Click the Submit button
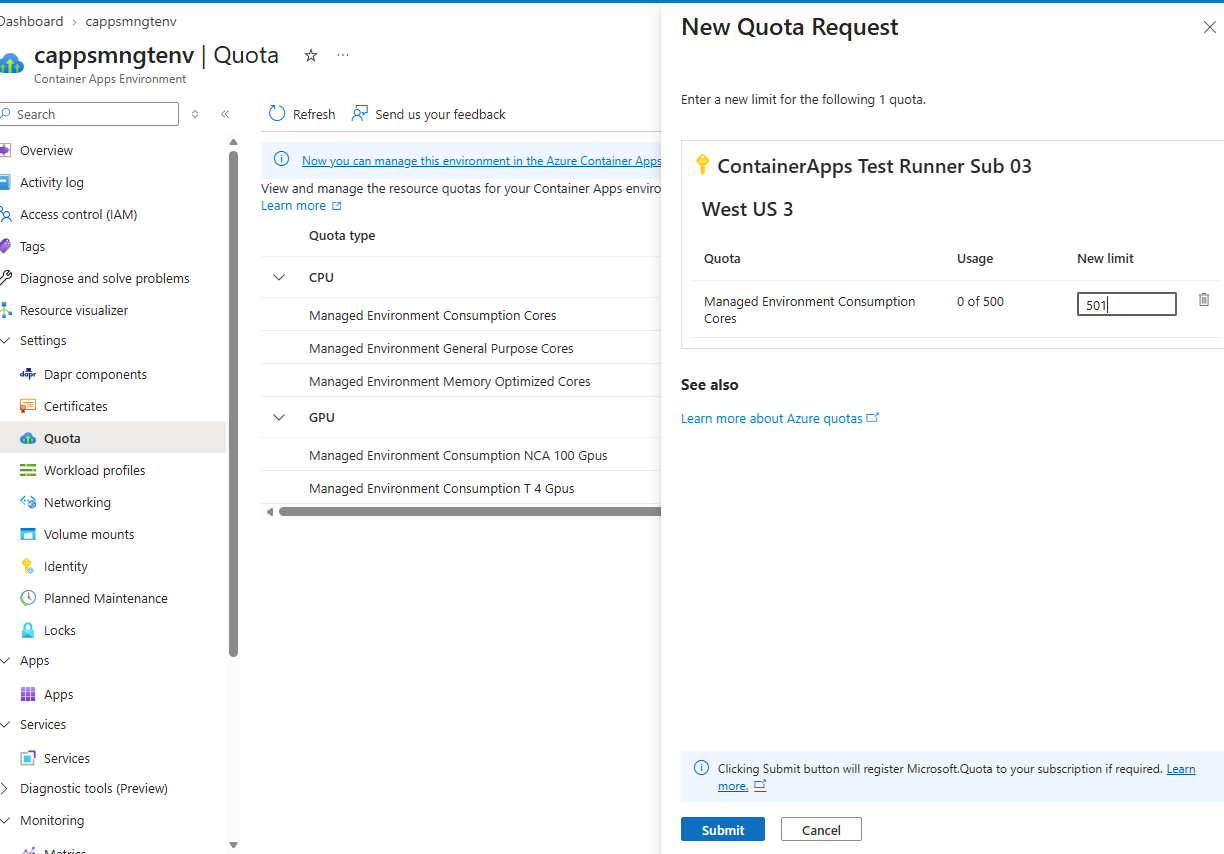The image size is (1224, 854). (x=723, y=829)
